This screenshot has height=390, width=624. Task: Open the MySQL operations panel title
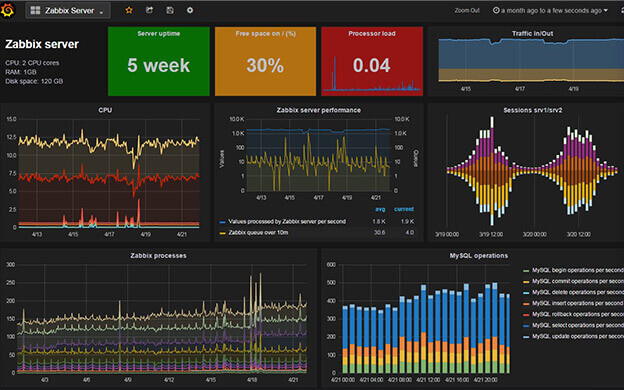[479, 255]
